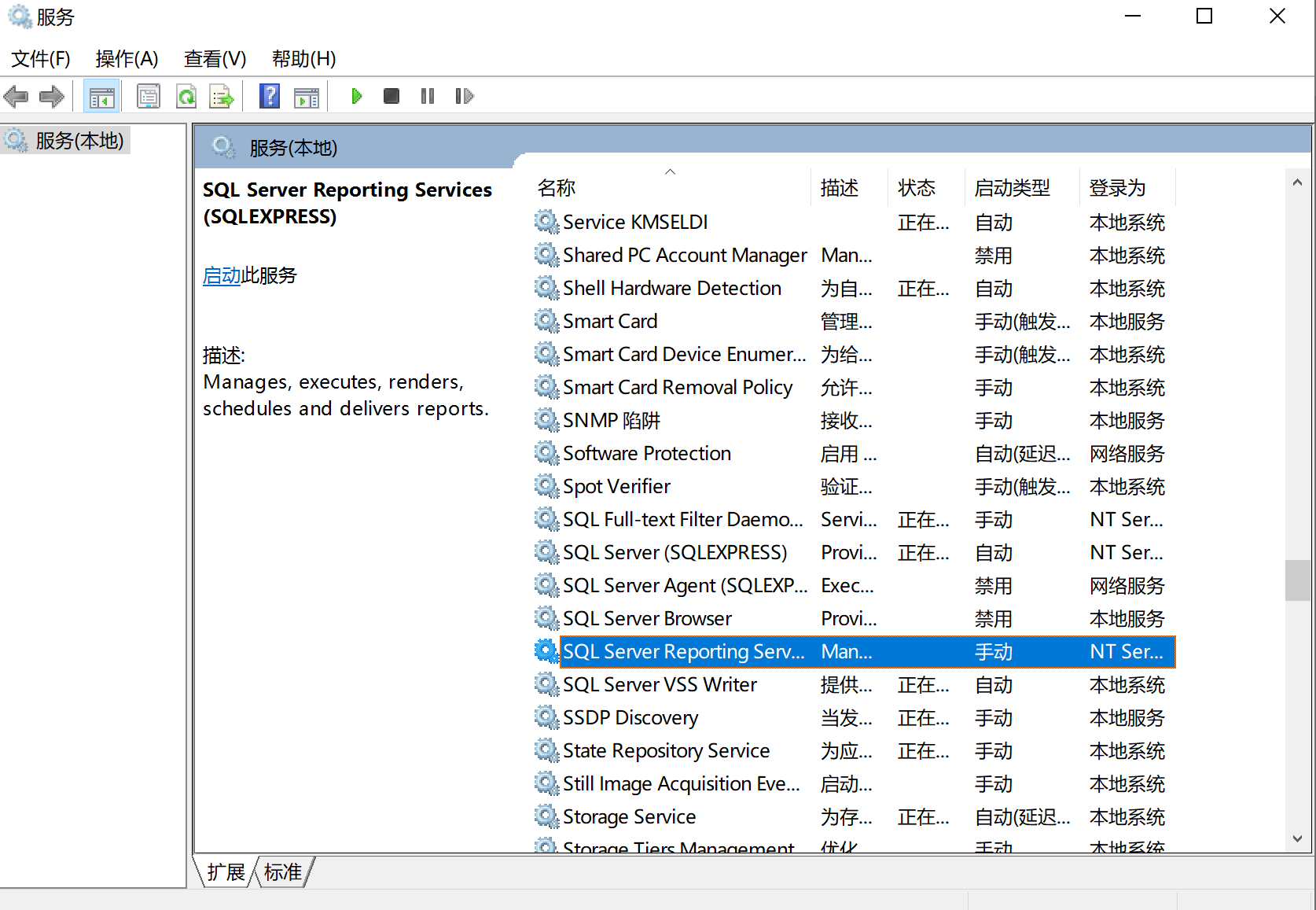Toggle the show/hide action pane icon
The width and height of the screenshot is (1316, 910).
307,97
